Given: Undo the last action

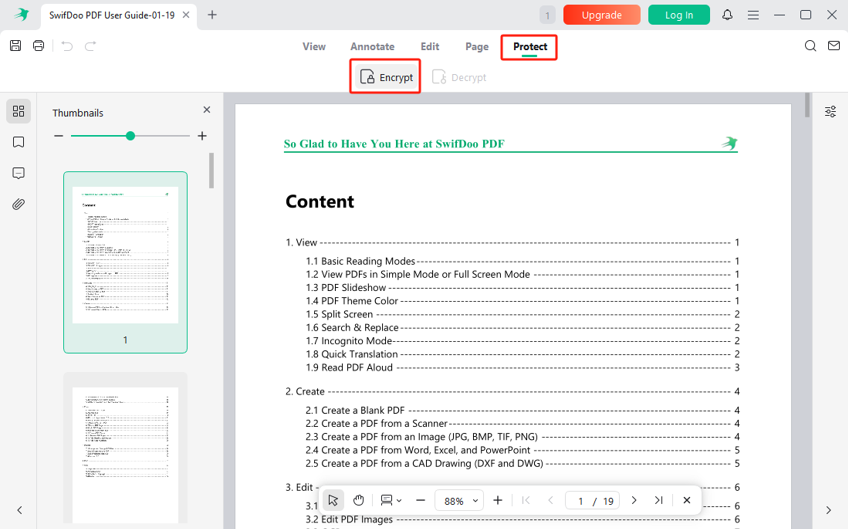Looking at the screenshot, I should [67, 46].
